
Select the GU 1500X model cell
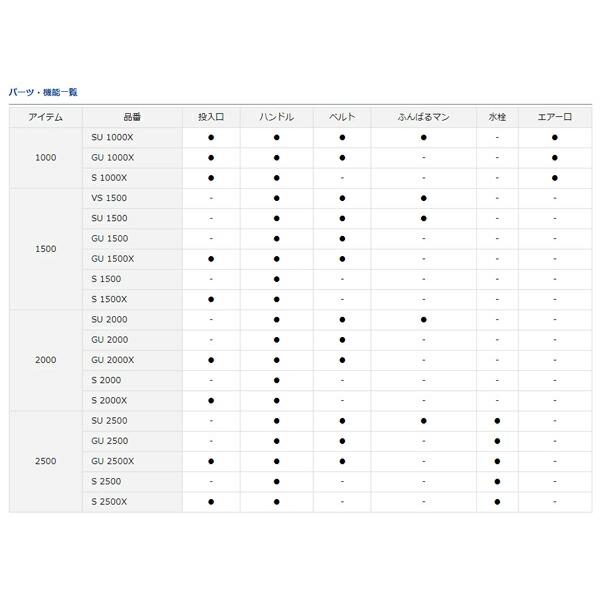tap(111, 258)
